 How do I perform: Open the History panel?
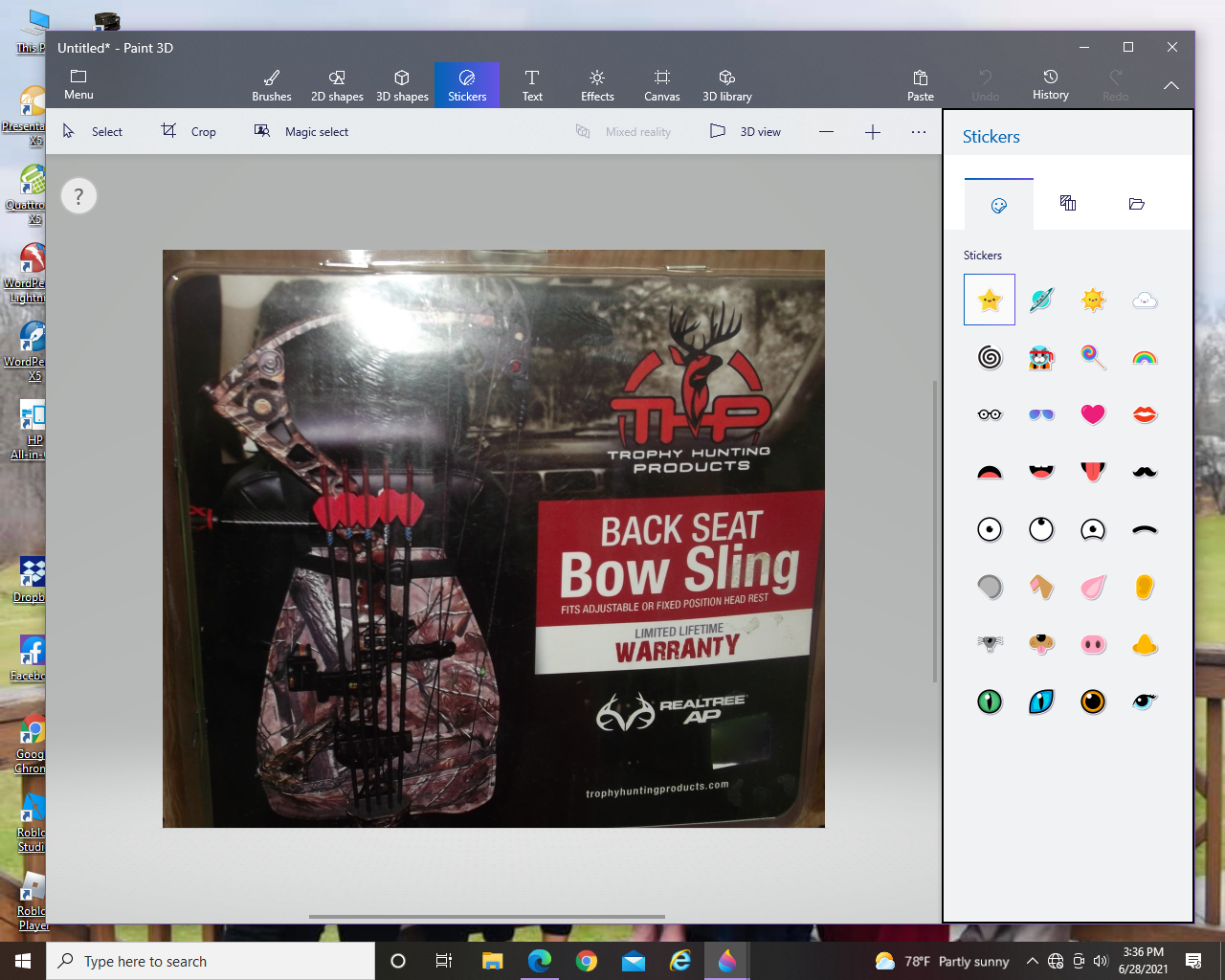click(x=1051, y=85)
